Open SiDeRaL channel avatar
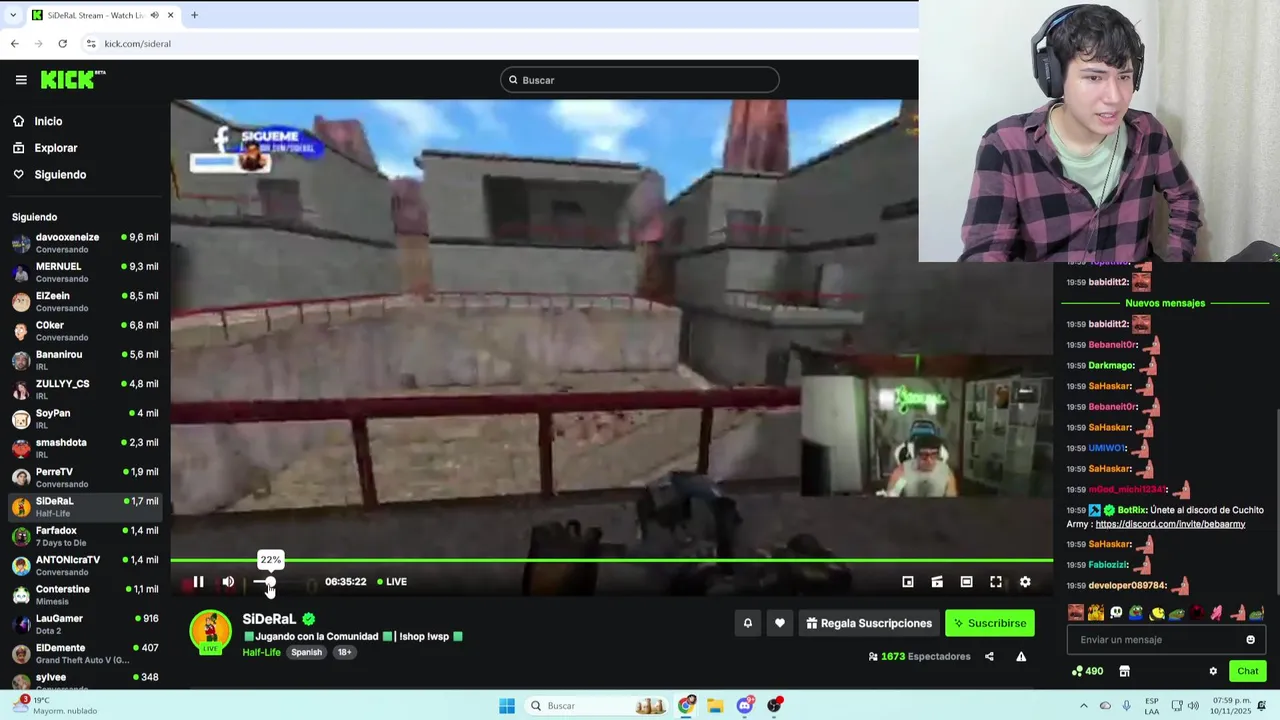This screenshot has height=720, width=1280. click(210, 632)
